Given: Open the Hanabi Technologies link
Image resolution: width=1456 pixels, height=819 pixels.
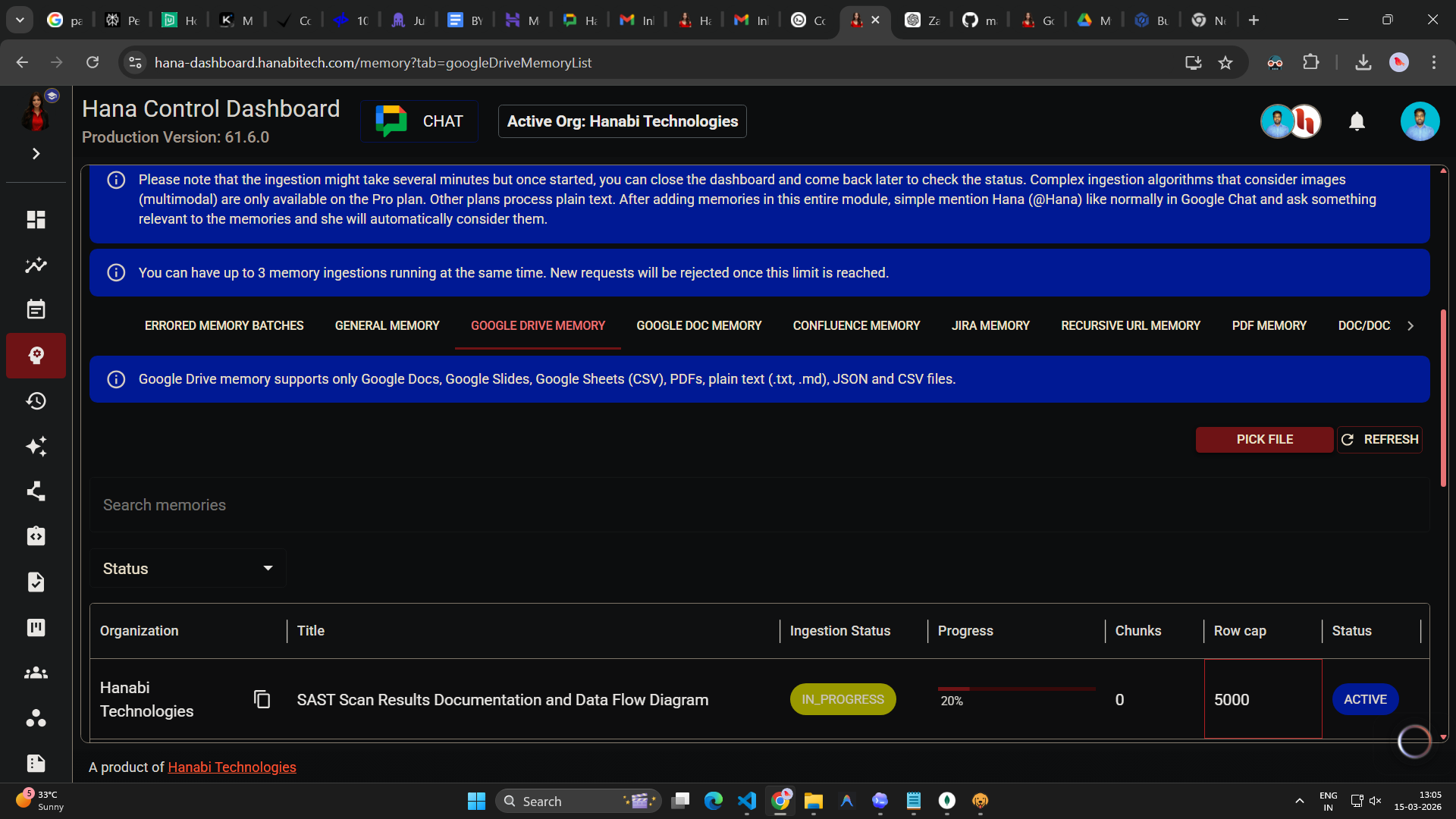Looking at the screenshot, I should 232,767.
